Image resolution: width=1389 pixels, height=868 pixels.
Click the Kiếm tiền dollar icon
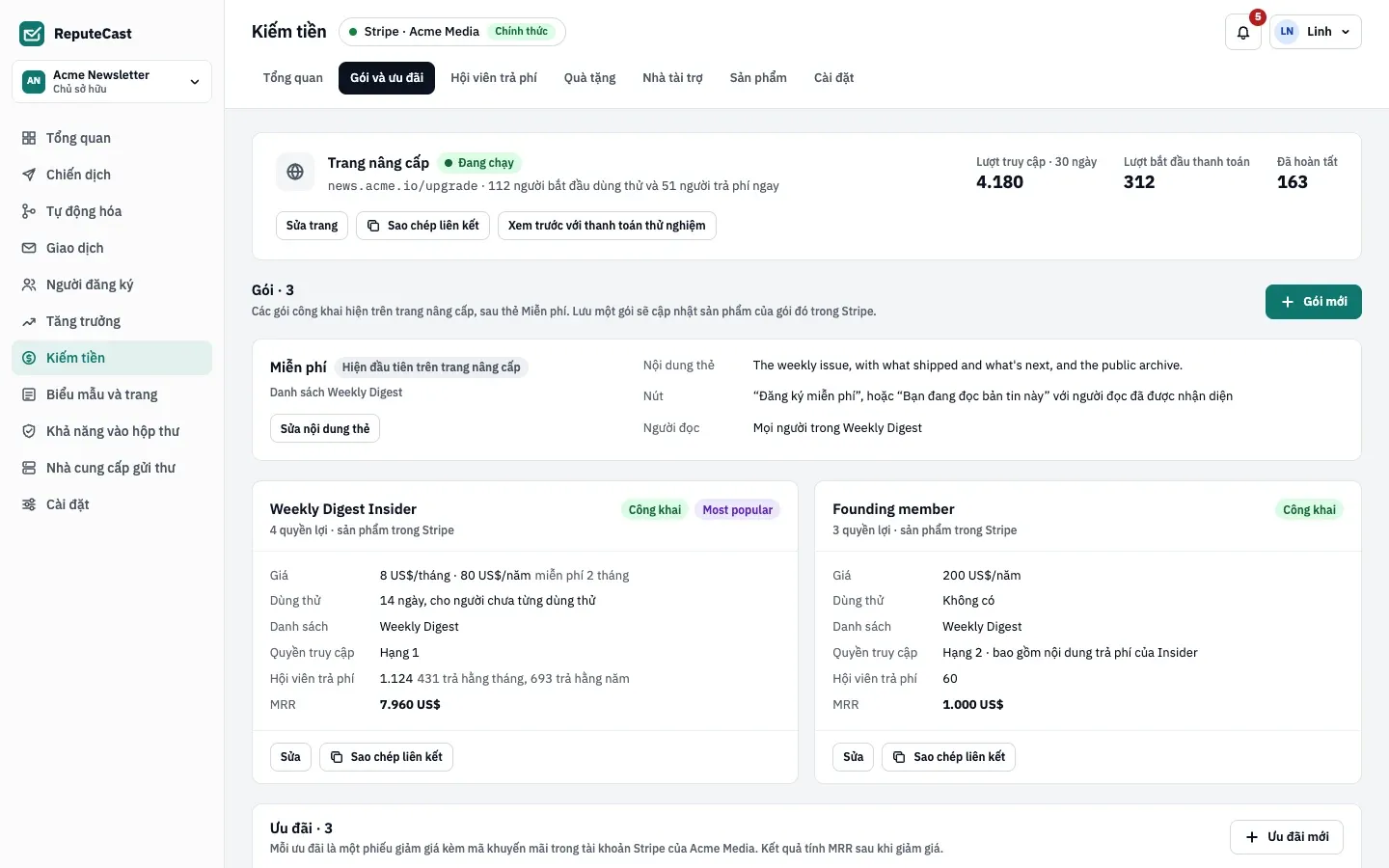click(29, 358)
